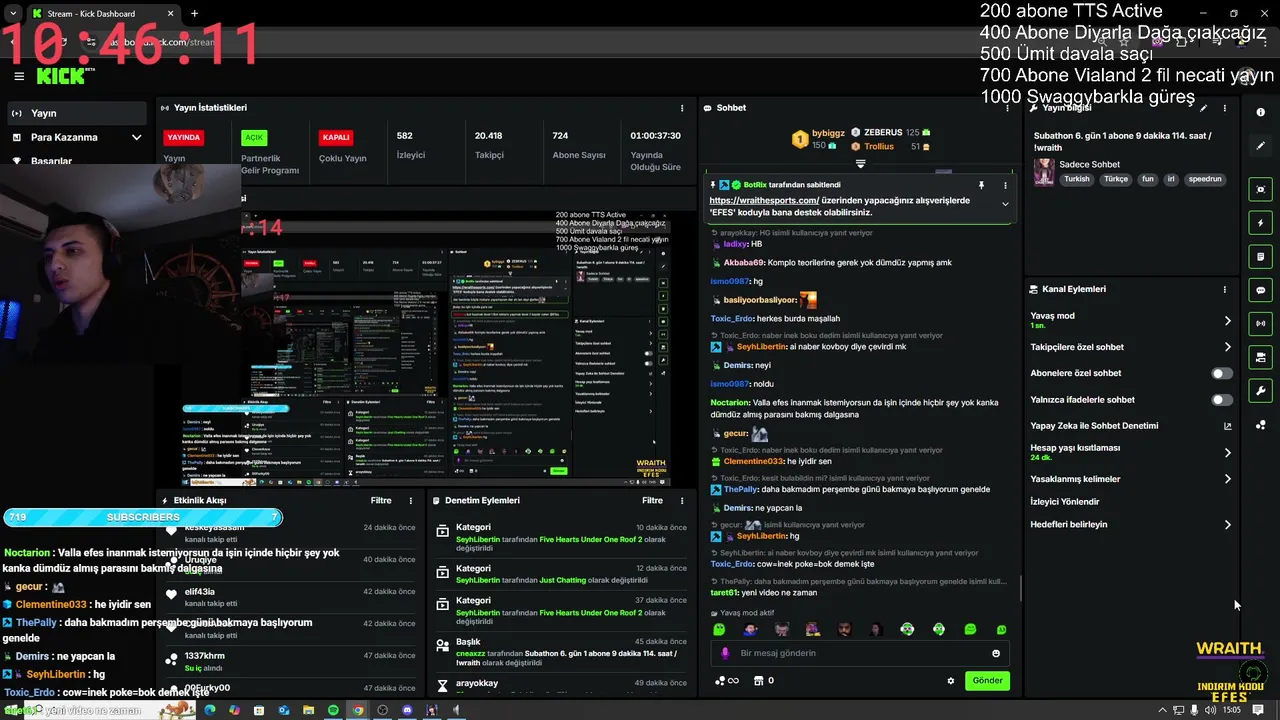
Task: Click the speedrun tag
Action: pos(1205,179)
